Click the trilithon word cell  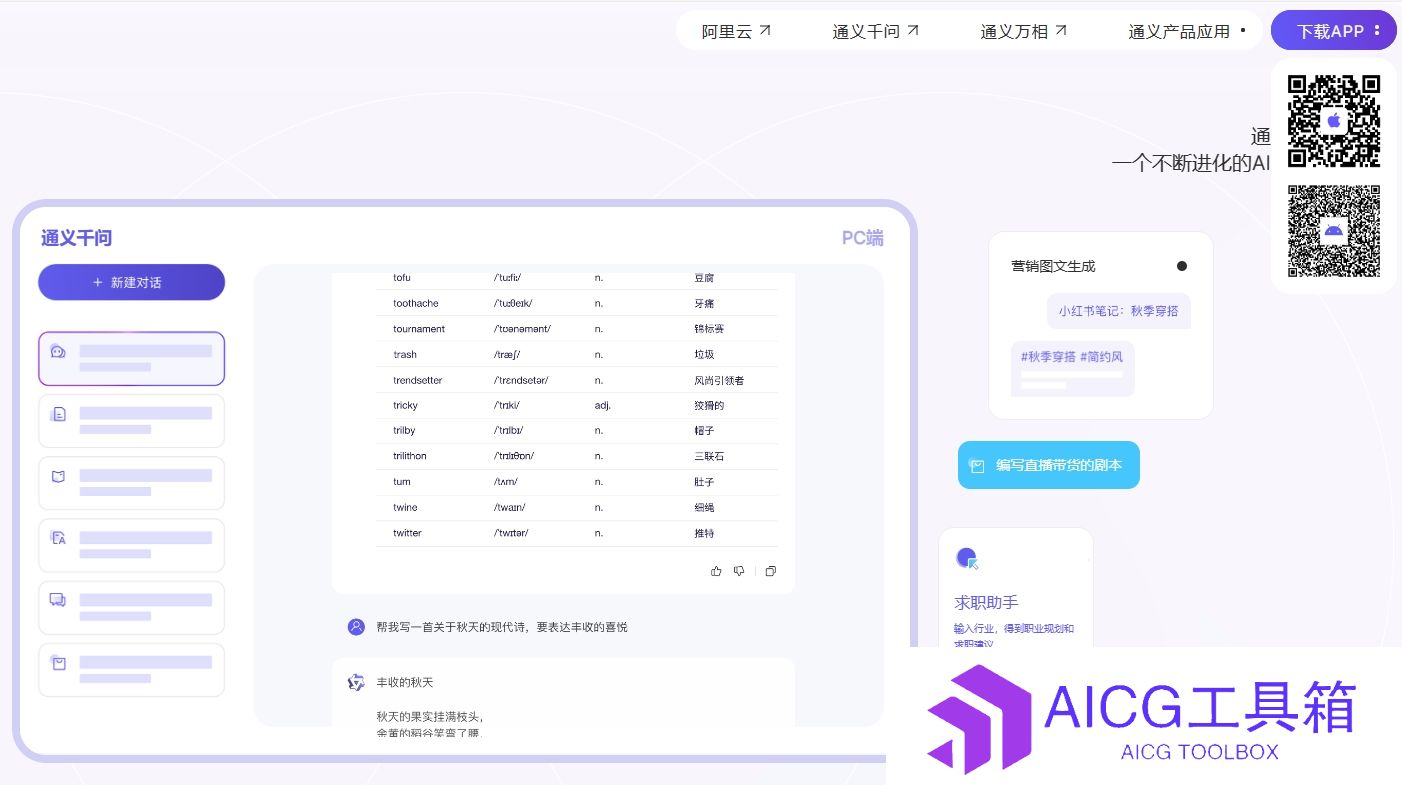(410, 455)
